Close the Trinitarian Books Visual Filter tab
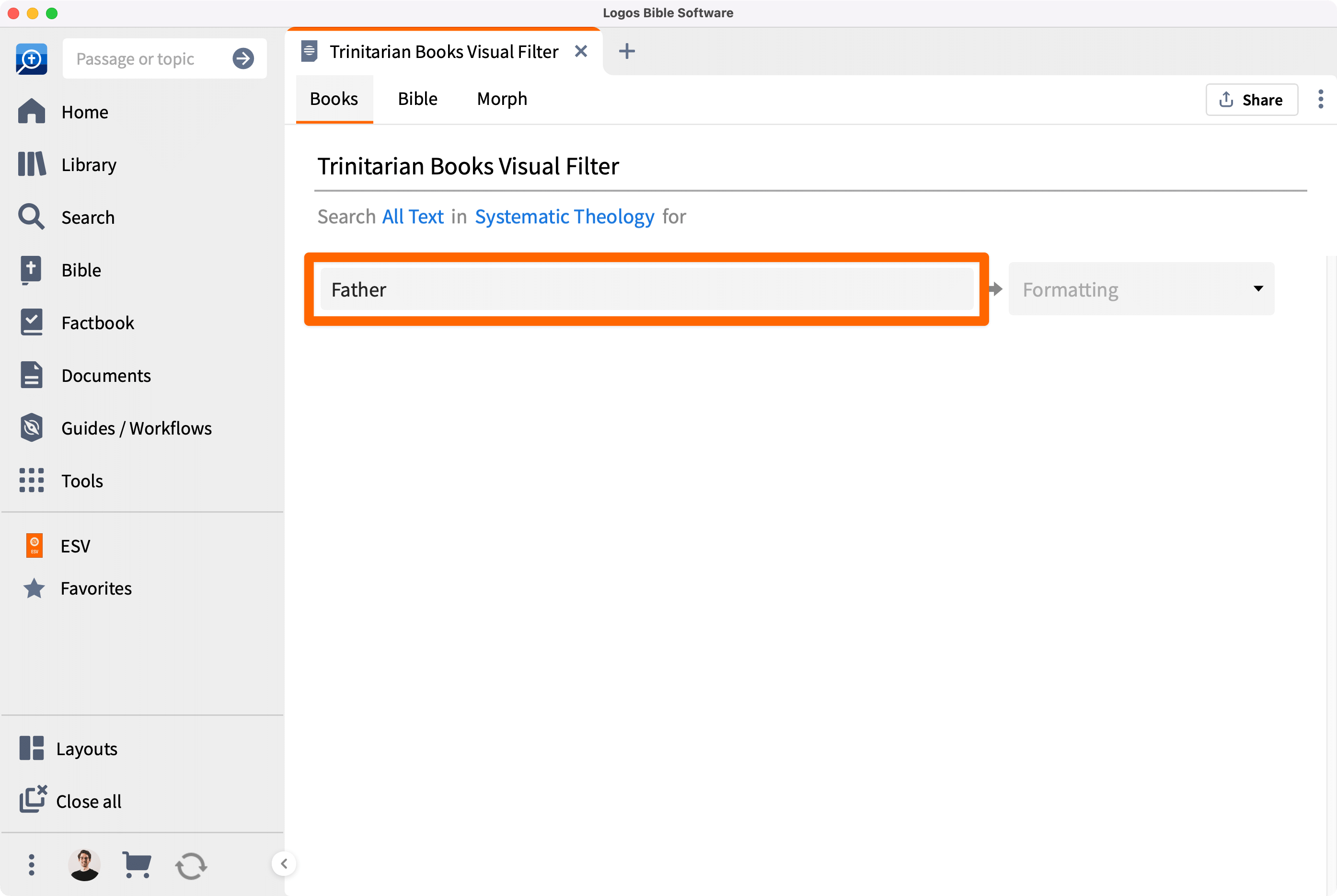 click(x=581, y=51)
